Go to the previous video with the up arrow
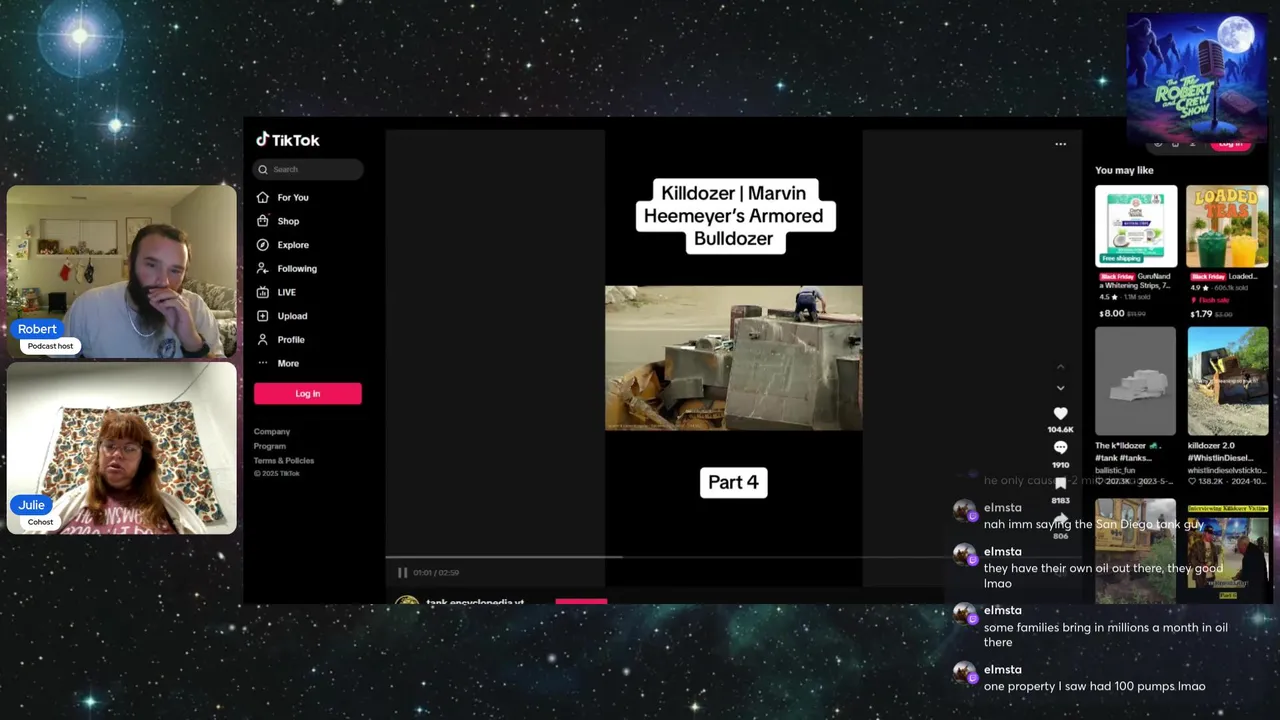This screenshot has width=1280, height=720. [x=1061, y=367]
